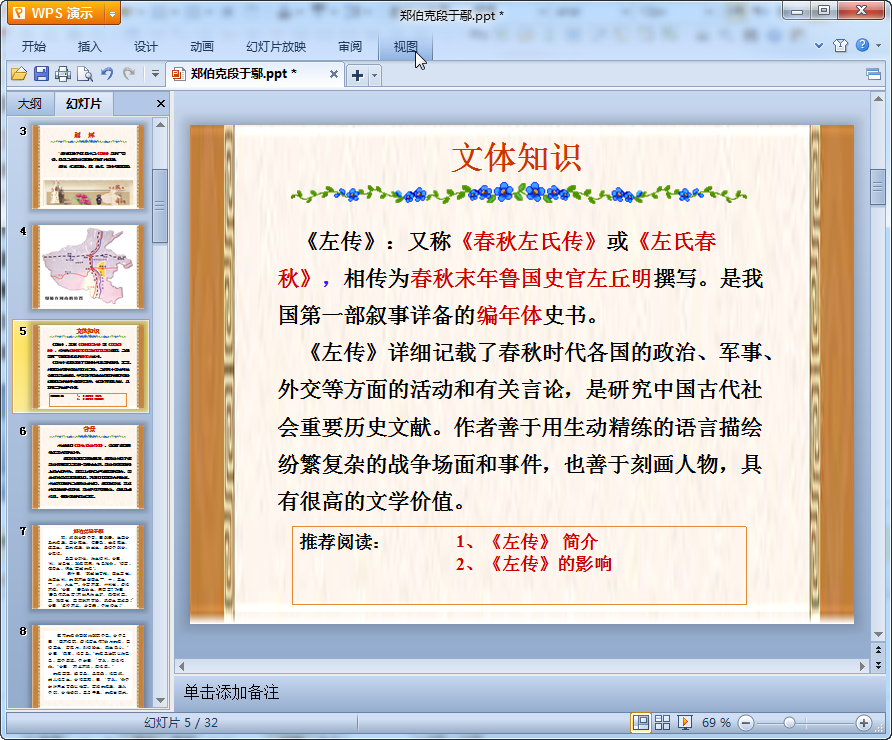Click editor vertical scroll up arrow
The image size is (892, 740).
(878, 99)
